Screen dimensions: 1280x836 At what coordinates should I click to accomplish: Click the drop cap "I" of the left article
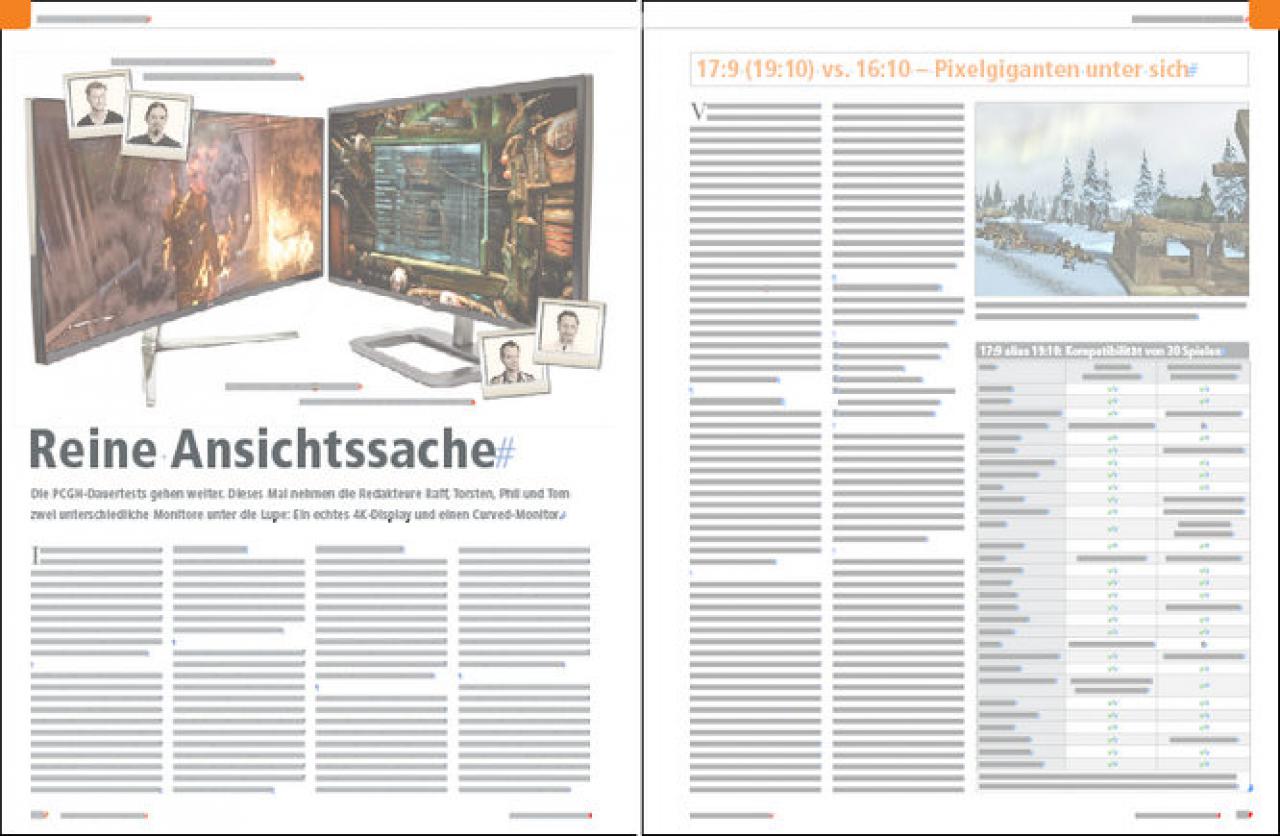35,556
